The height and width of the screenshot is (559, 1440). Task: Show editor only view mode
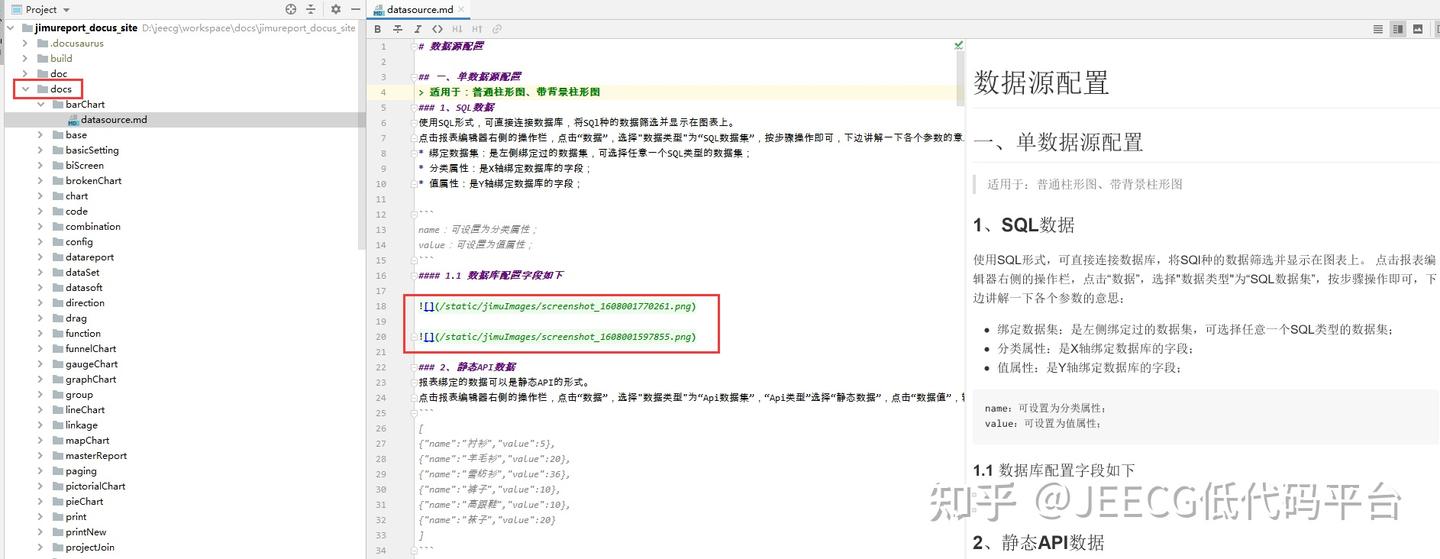coord(1378,29)
